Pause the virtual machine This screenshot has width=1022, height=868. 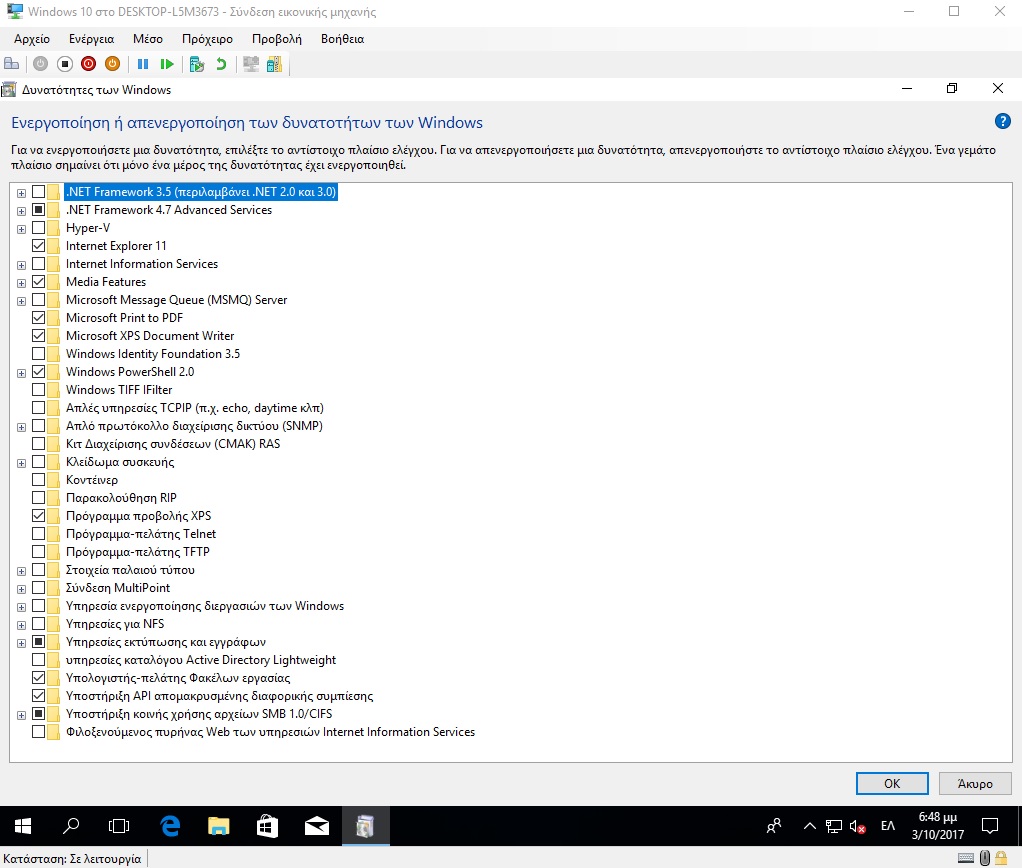click(143, 64)
